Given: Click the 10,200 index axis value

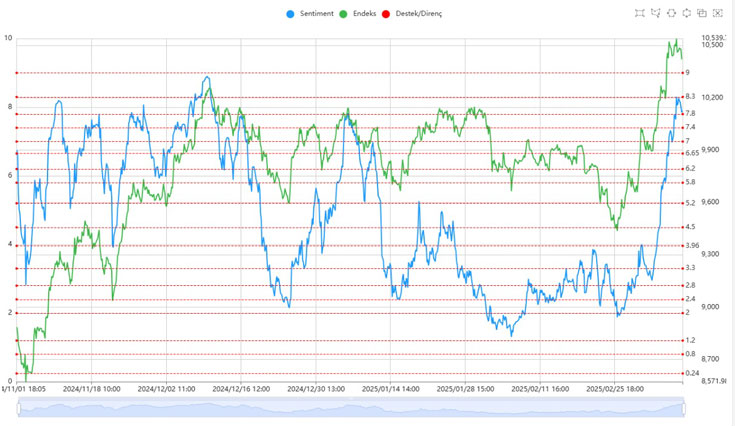Looking at the screenshot, I should coord(712,97).
